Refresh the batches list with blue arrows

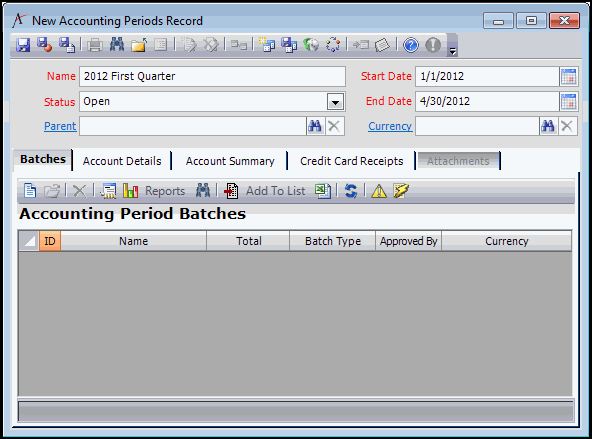[351, 191]
